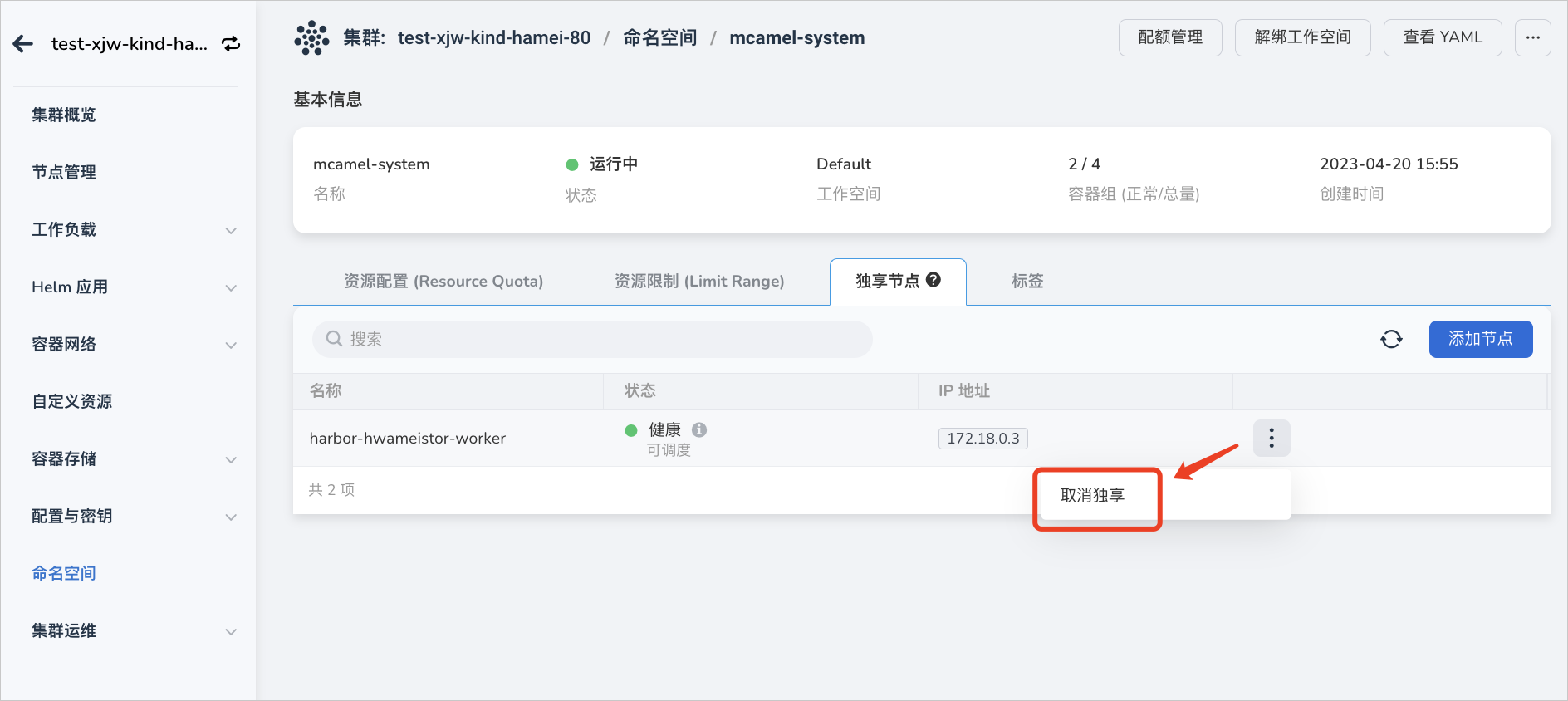The height and width of the screenshot is (701, 1568).
Task: Open 自定义资源 in the sidebar
Action: pyautogui.click(x=72, y=401)
